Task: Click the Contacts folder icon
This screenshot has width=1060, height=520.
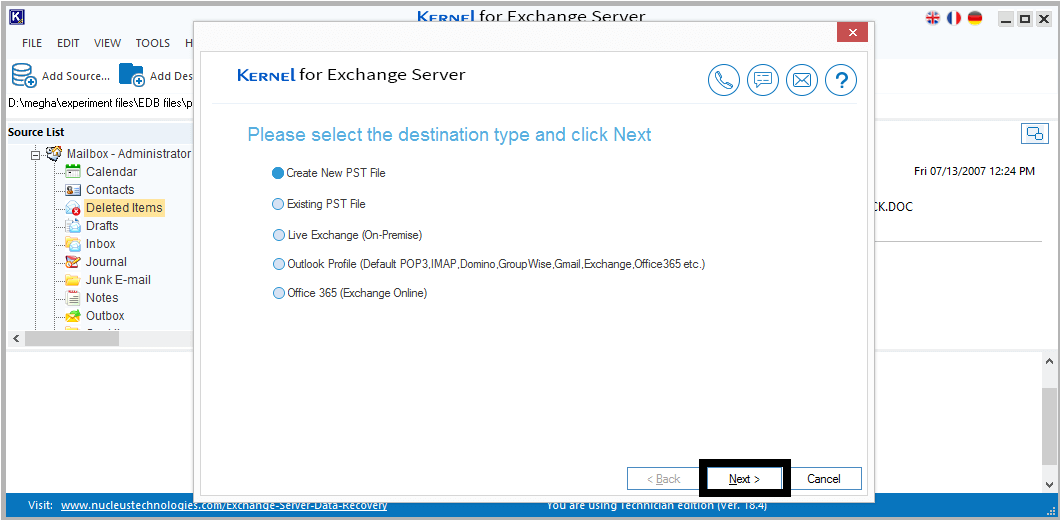Action: pos(73,190)
